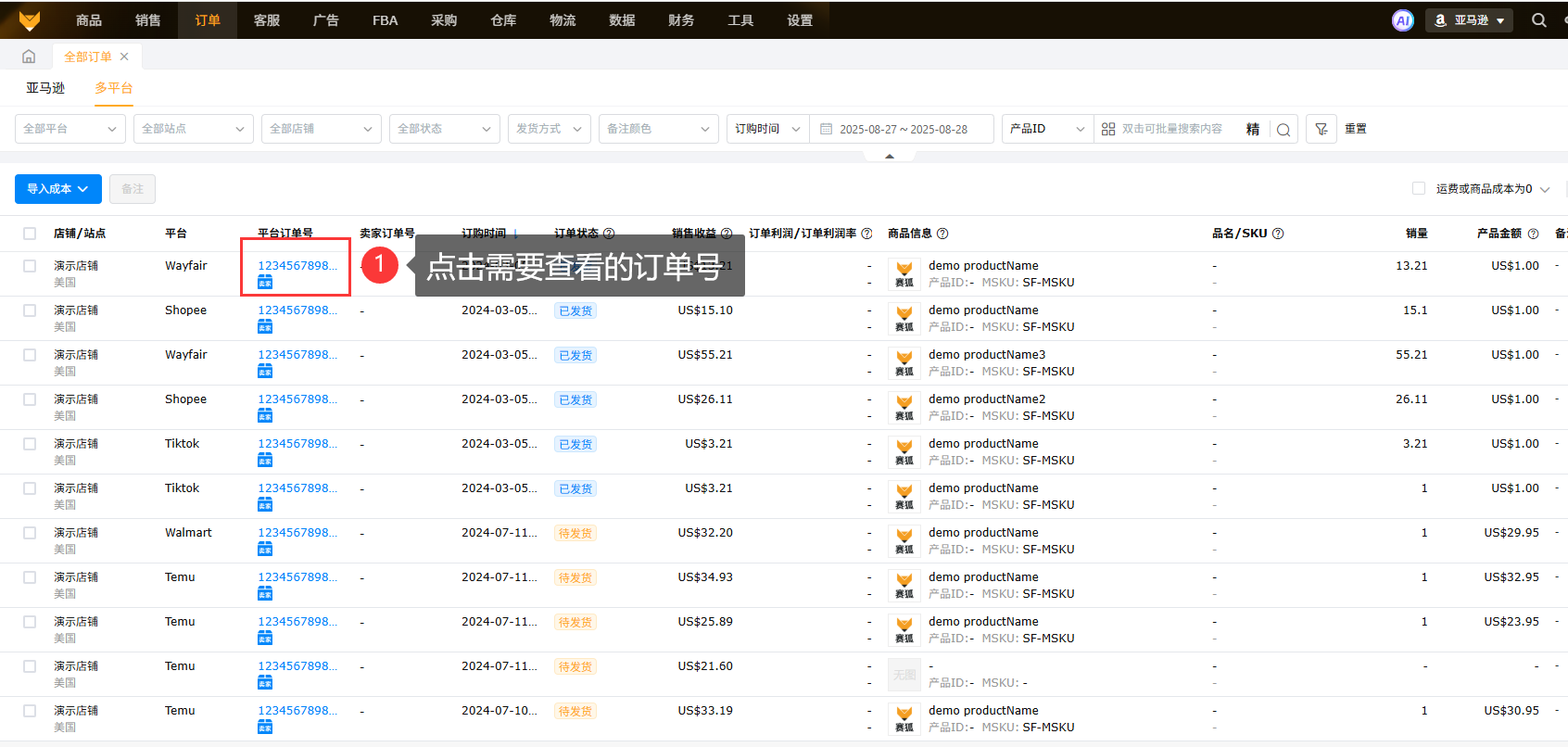The width and height of the screenshot is (1568, 747).
Task: Click the magnifier search icon in top navigation
Action: [1538, 20]
